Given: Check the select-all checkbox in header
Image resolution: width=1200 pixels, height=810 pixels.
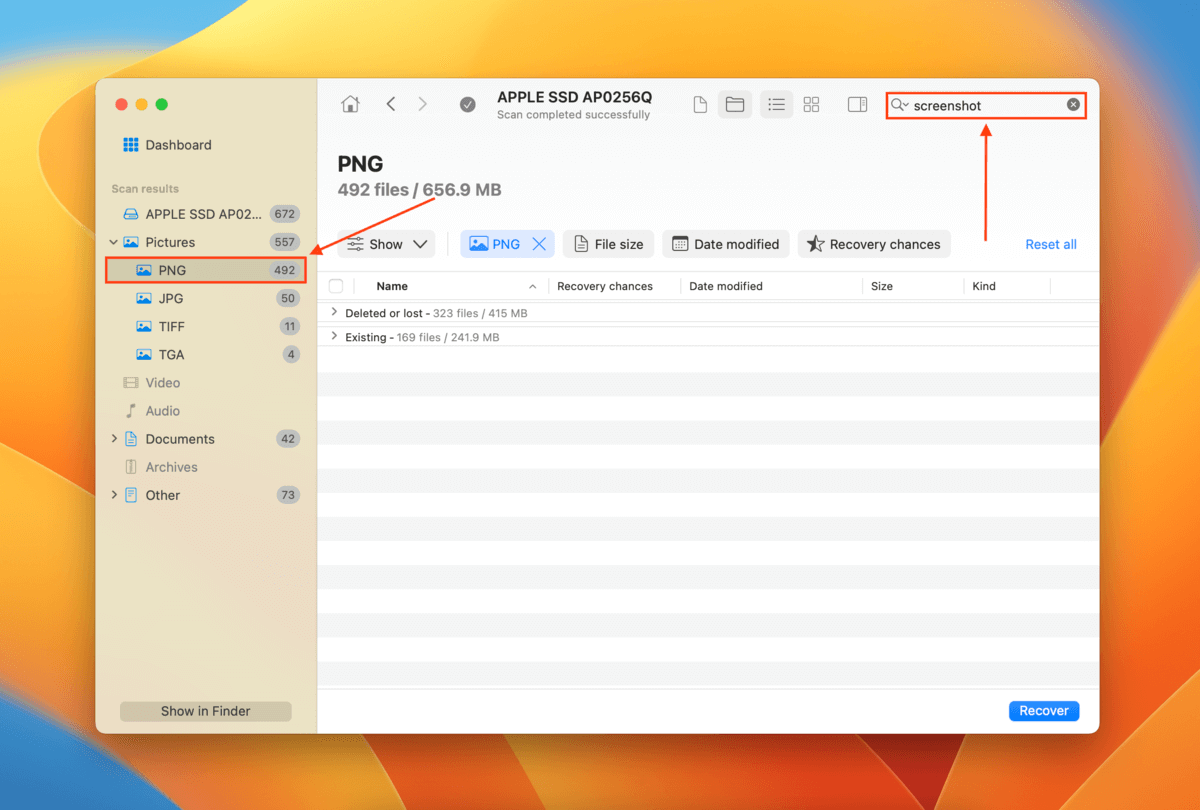Looking at the screenshot, I should [336, 286].
